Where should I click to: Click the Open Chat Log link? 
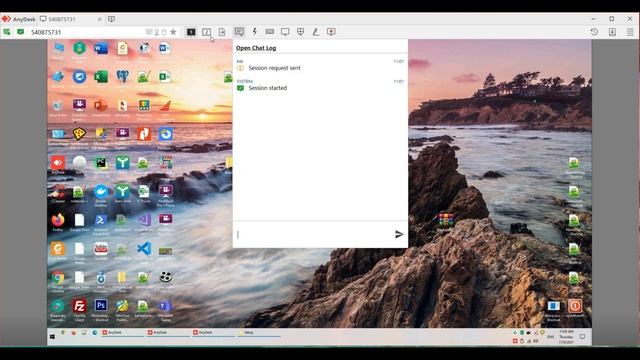pyautogui.click(x=256, y=48)
